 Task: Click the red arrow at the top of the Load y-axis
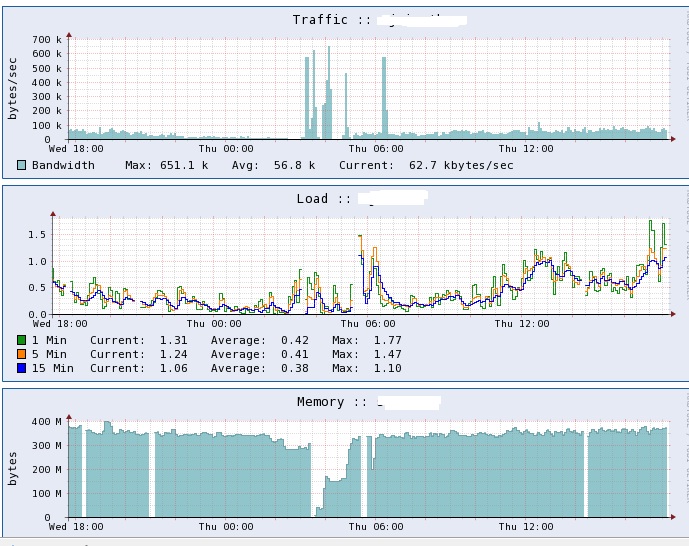point(53,214)
